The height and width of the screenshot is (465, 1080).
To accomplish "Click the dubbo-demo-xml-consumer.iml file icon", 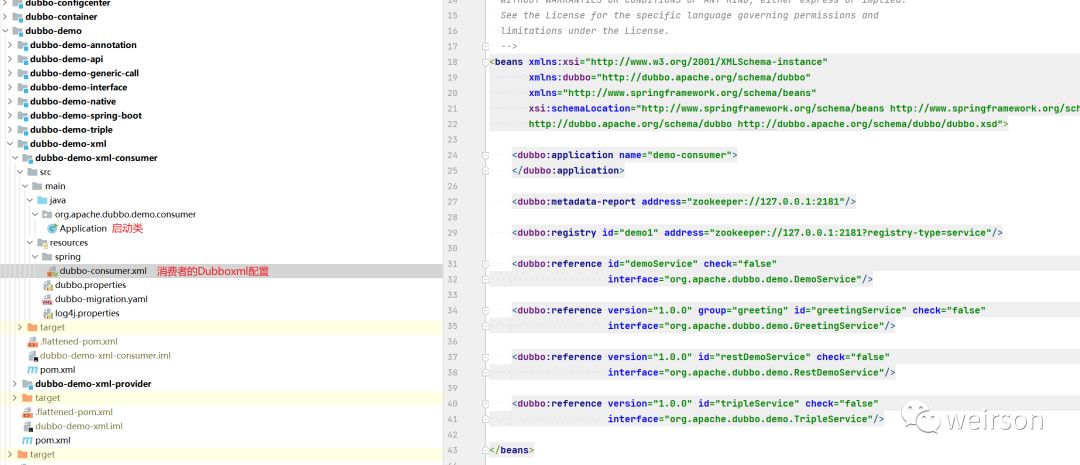I will 32,355.
